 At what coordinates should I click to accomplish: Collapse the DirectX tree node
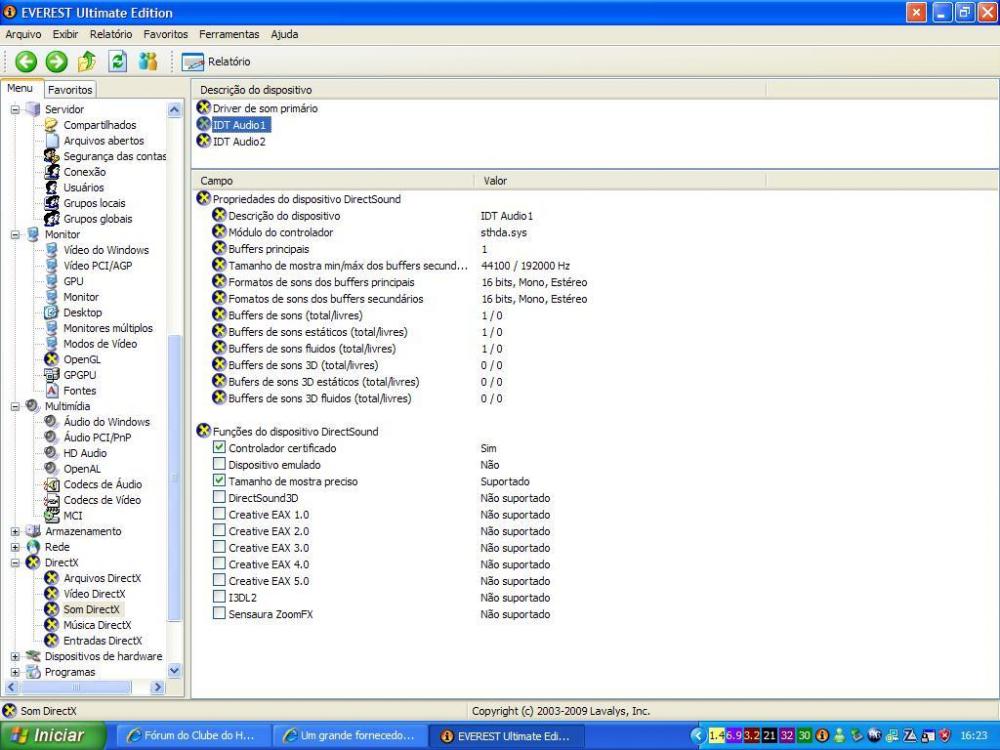(15, 563)
